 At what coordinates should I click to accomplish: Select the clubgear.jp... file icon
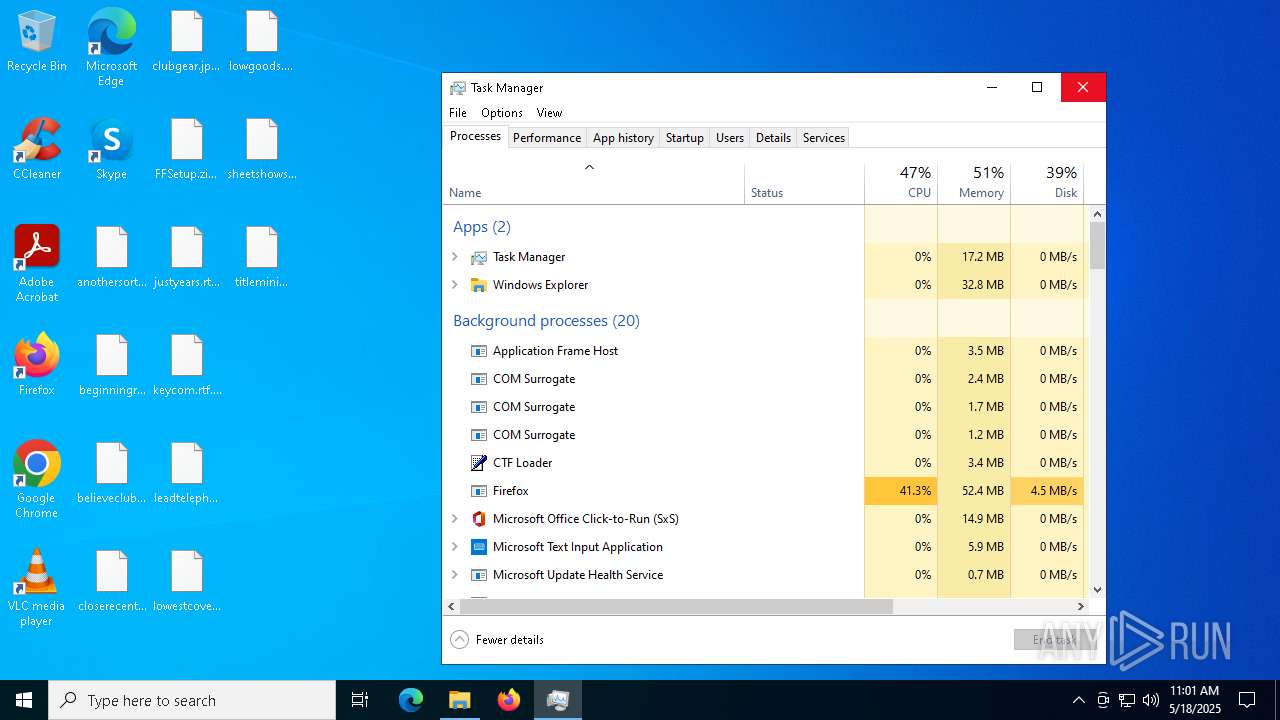pyautogui.click(x=186, y=42)
